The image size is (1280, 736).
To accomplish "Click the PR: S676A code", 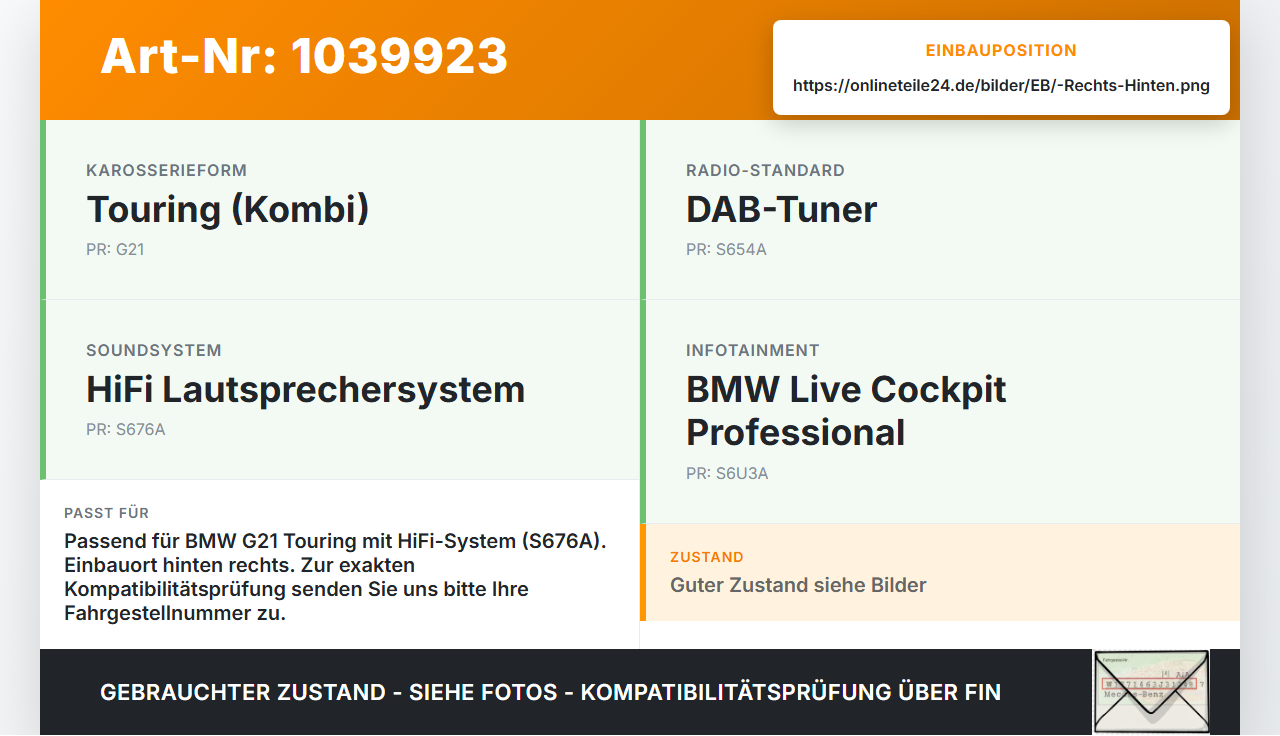I will (x=125, y=429).
